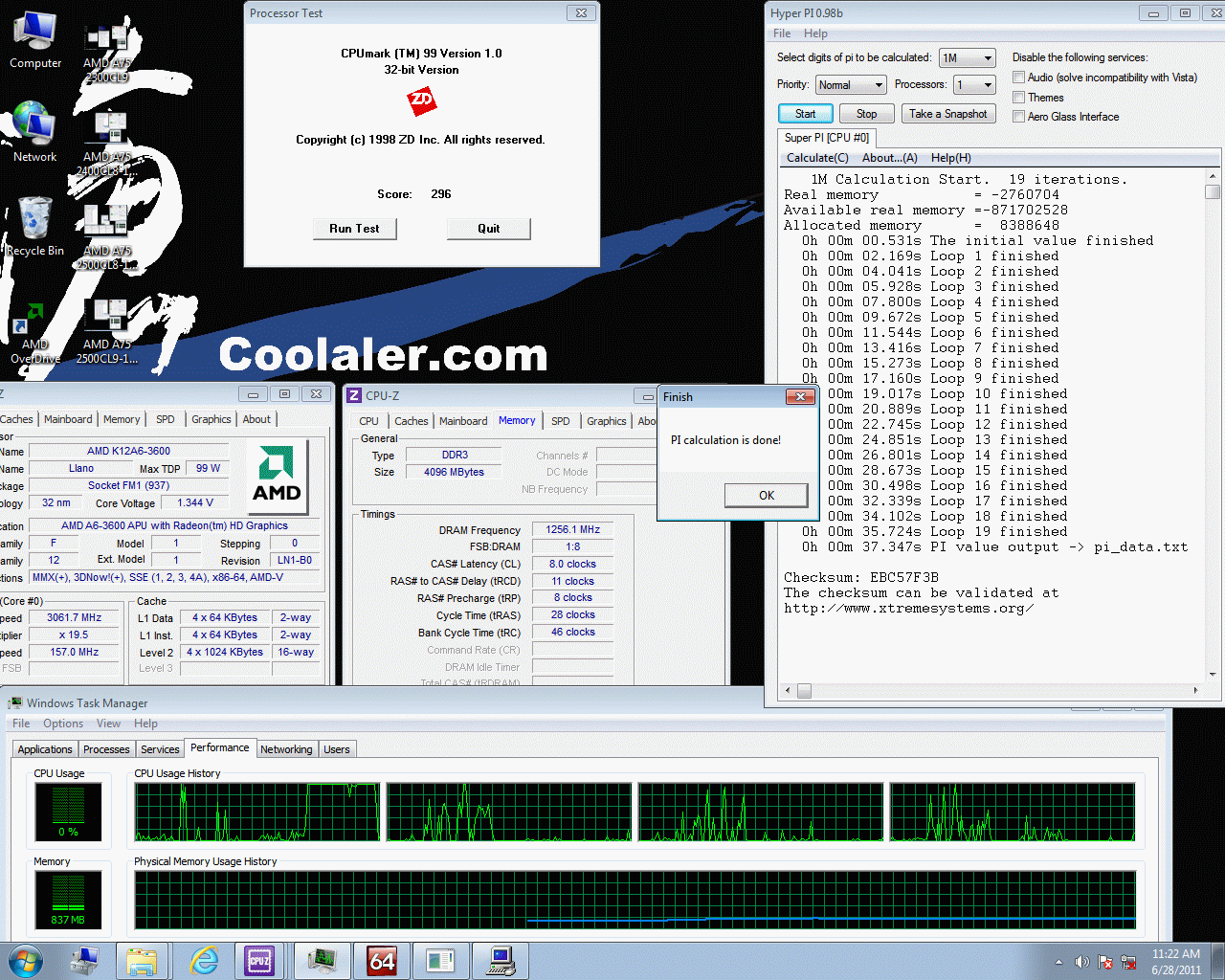Viewport: 1225px width, 980px height.
Task: Open the Network desktop icon
Action: [35, 132]
